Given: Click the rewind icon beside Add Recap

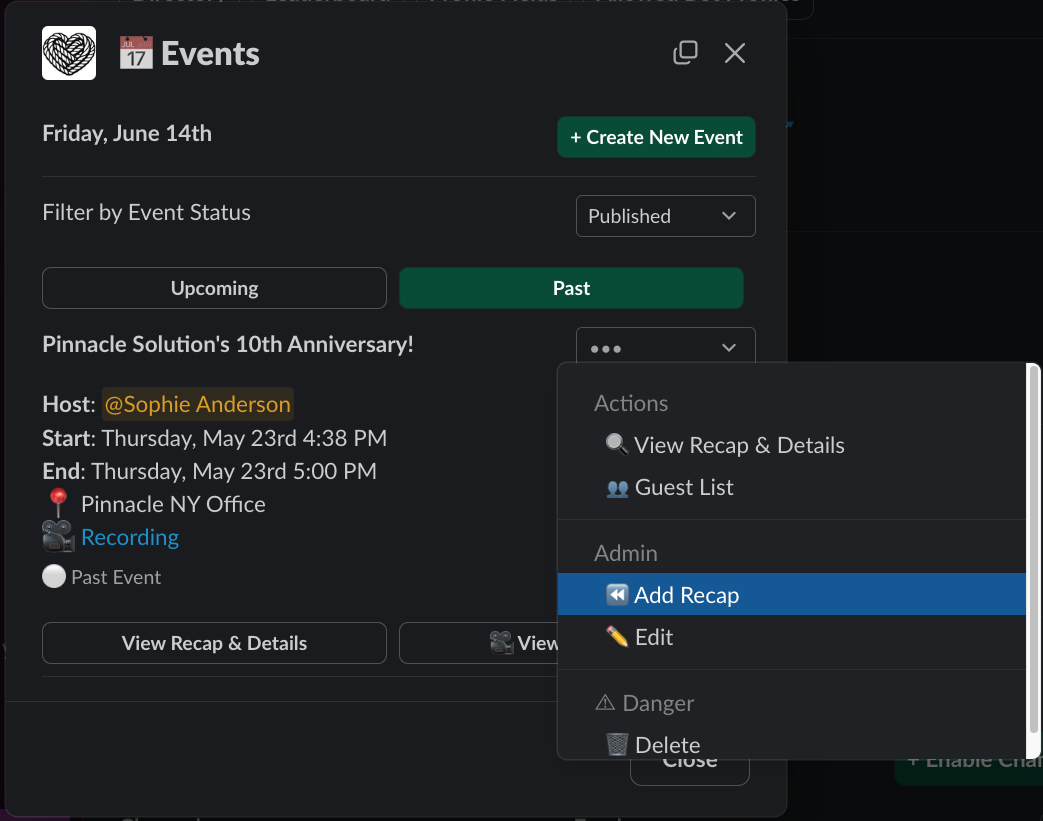Looking at the screenshot, I should click(x=617, y=594).
